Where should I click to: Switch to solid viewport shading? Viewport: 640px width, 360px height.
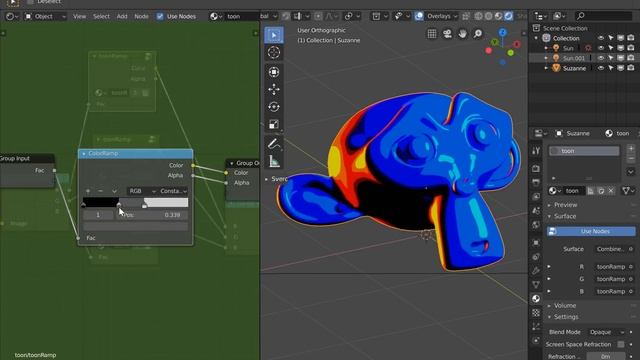(x=489, y=16)
